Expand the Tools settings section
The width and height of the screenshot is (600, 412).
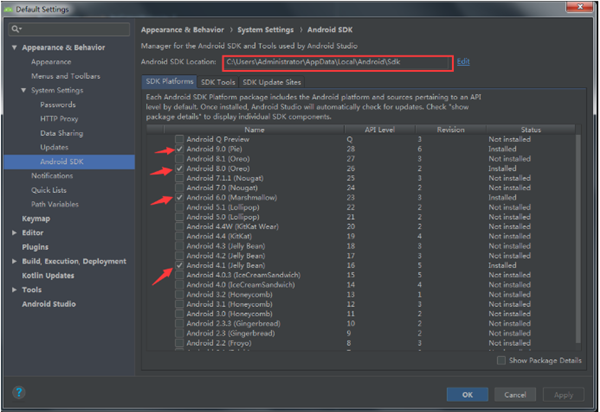(14, 290)
